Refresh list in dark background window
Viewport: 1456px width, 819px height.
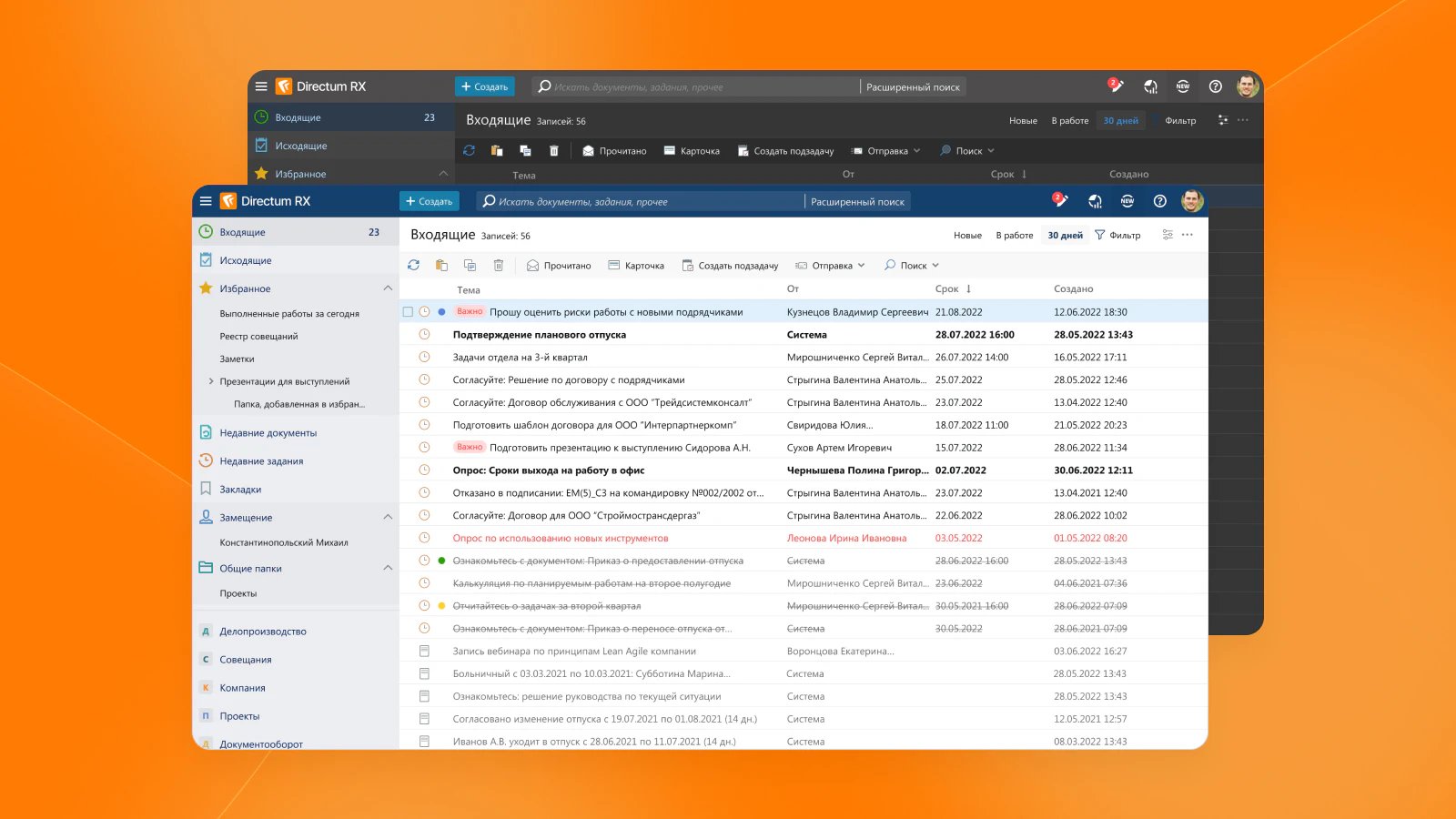(469, 150)
